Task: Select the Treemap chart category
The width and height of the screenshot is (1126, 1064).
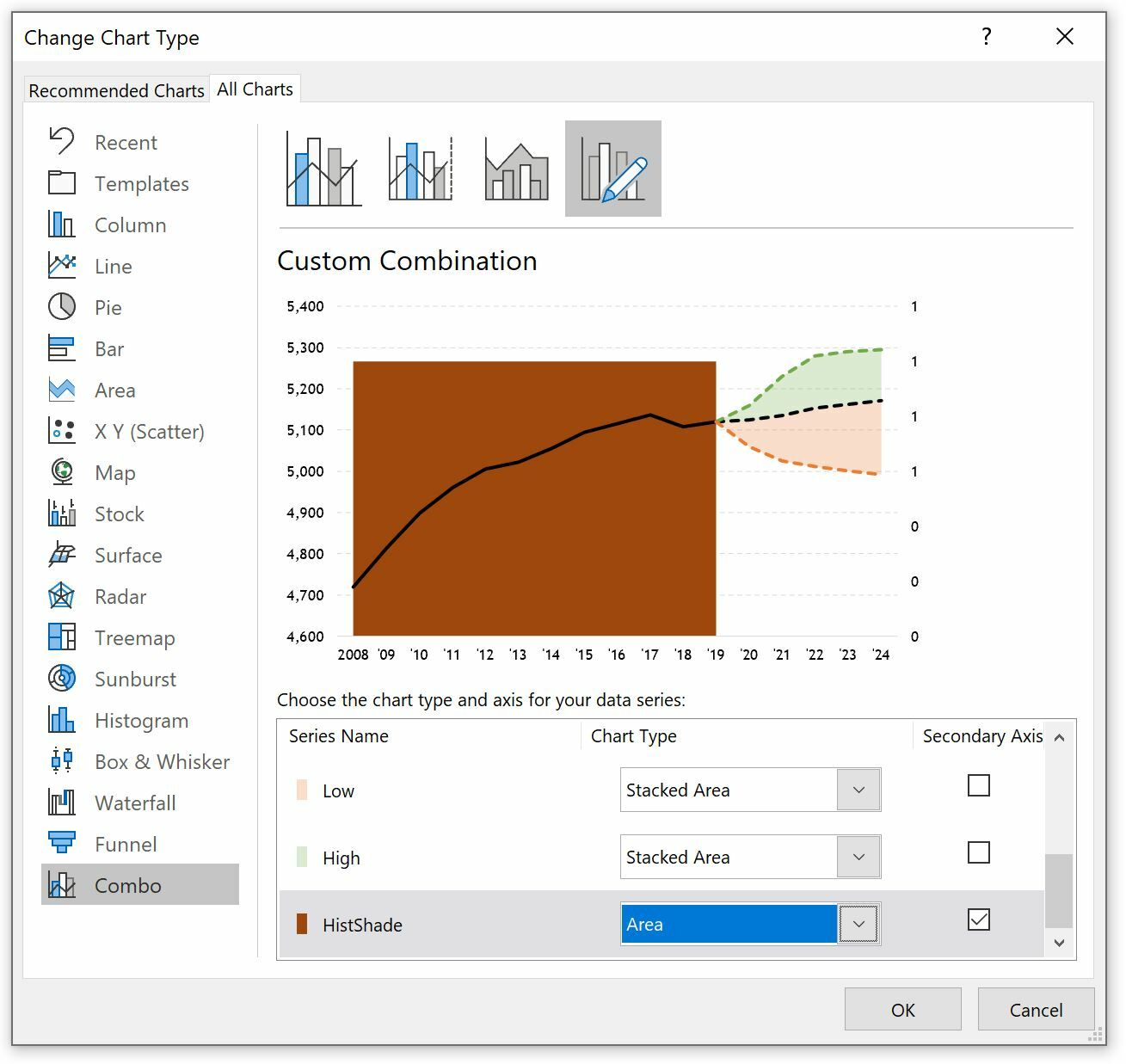Action: 134,637
